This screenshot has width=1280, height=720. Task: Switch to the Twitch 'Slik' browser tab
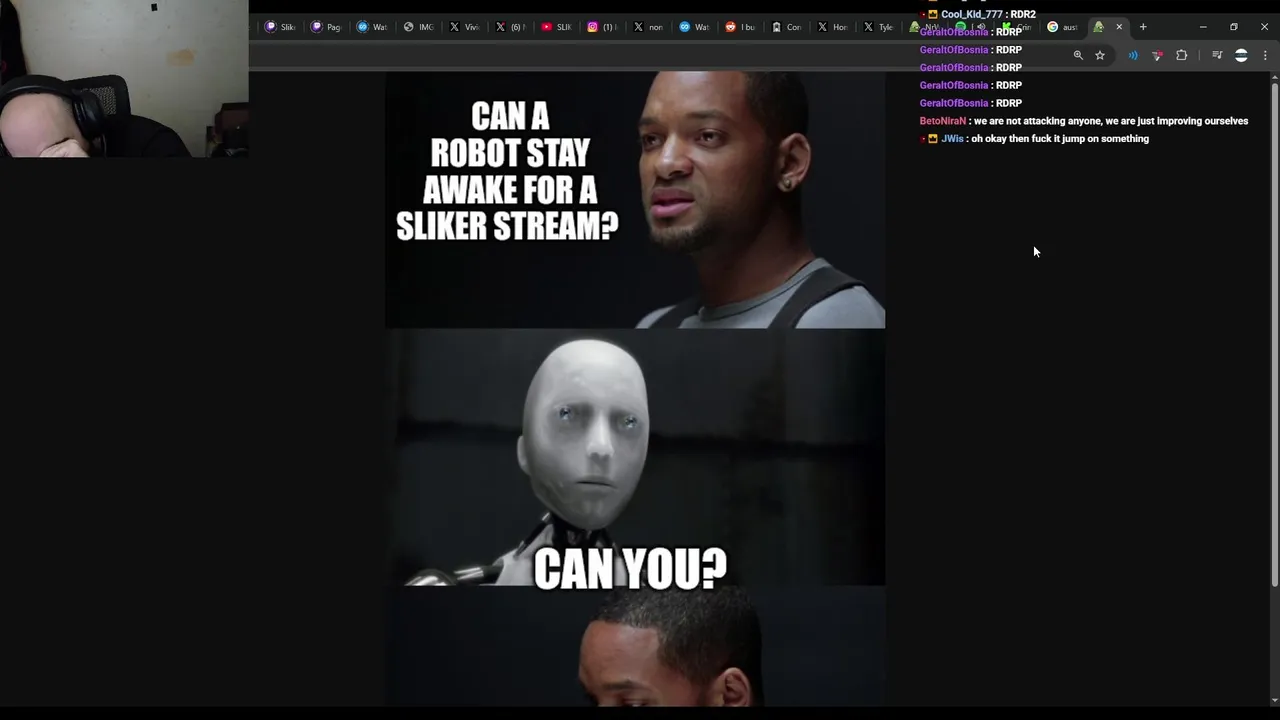279,27
